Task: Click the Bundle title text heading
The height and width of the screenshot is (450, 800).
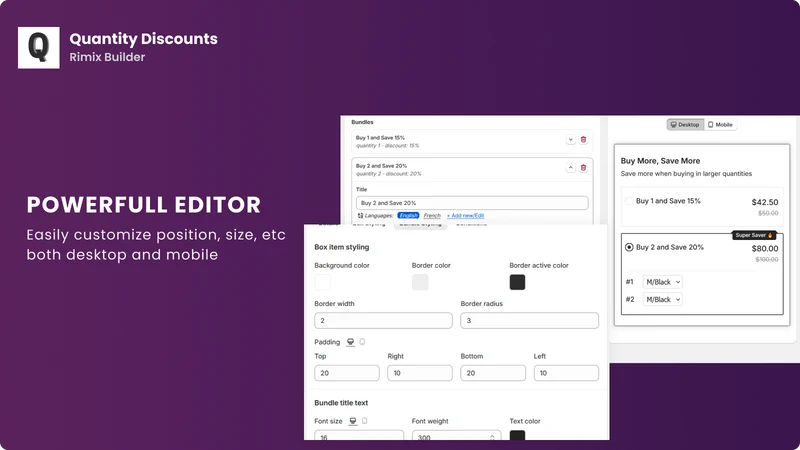Action: (x=341, y=403)
